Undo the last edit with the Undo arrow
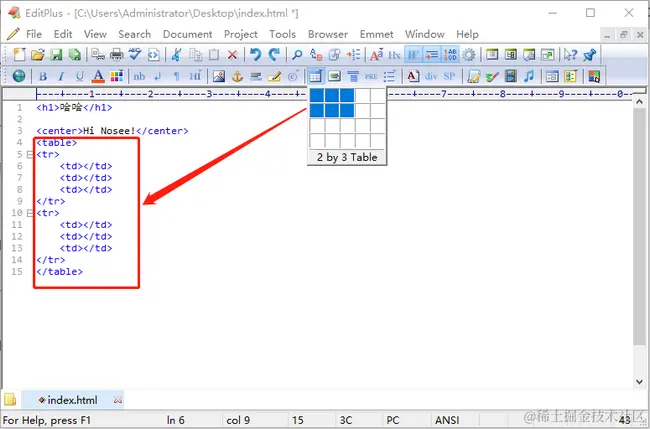This screenshot has height=429, width=650. [256, 54]
